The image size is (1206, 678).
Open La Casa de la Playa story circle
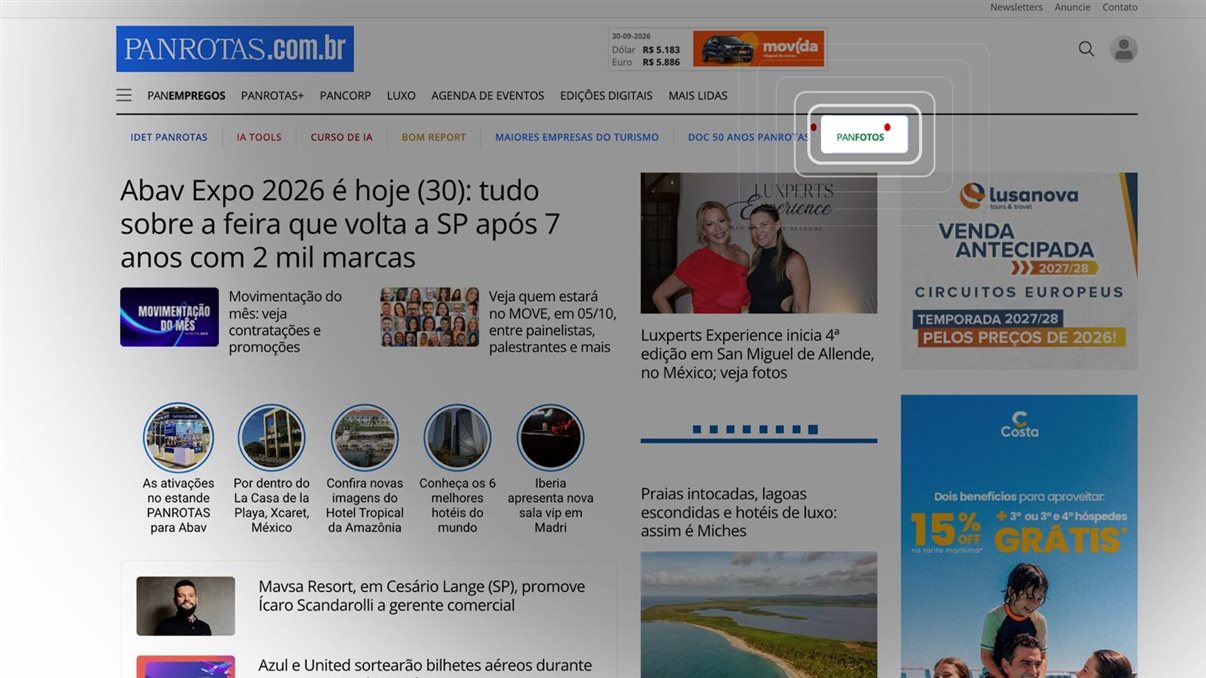[271, 437]
